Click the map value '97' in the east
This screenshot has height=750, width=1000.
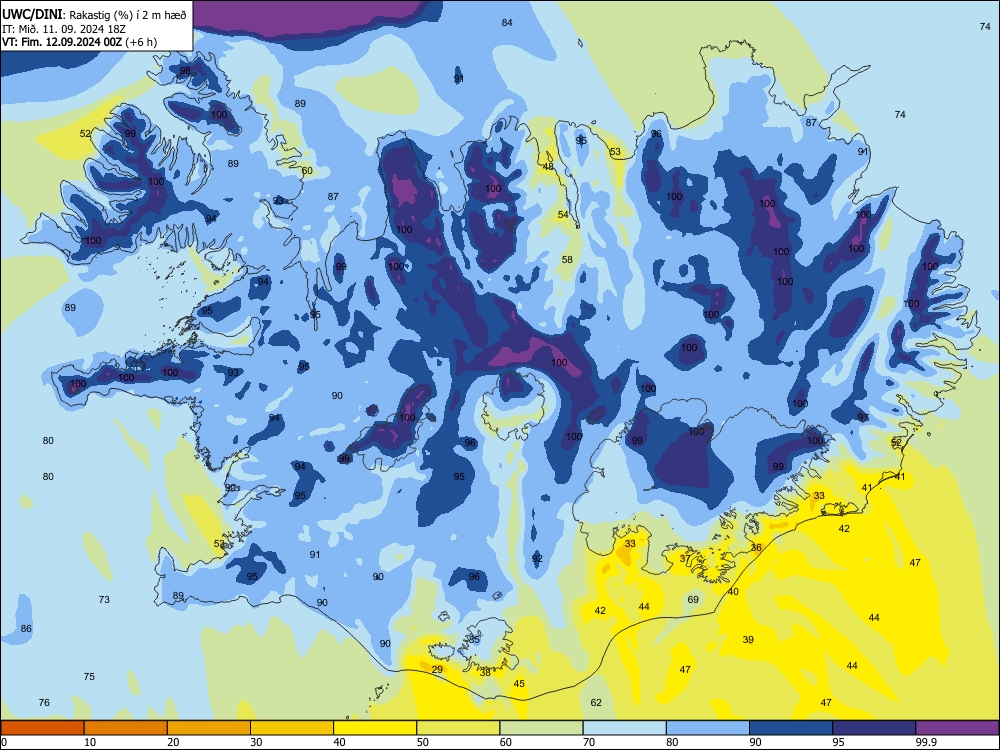863,418
